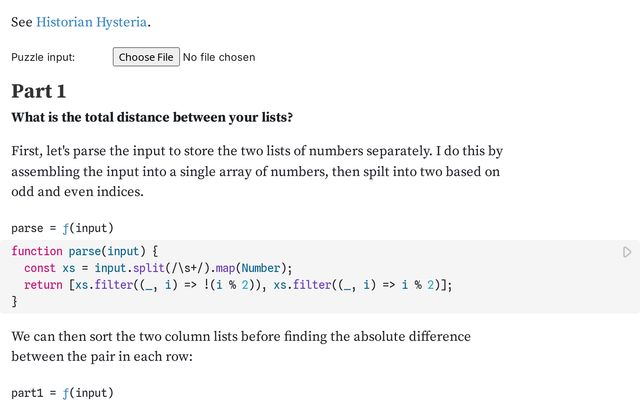Screen dimensions: 640x400
Task: Place cursor on 'function parse(input) {' line
Action: click(x=85, y=252)
